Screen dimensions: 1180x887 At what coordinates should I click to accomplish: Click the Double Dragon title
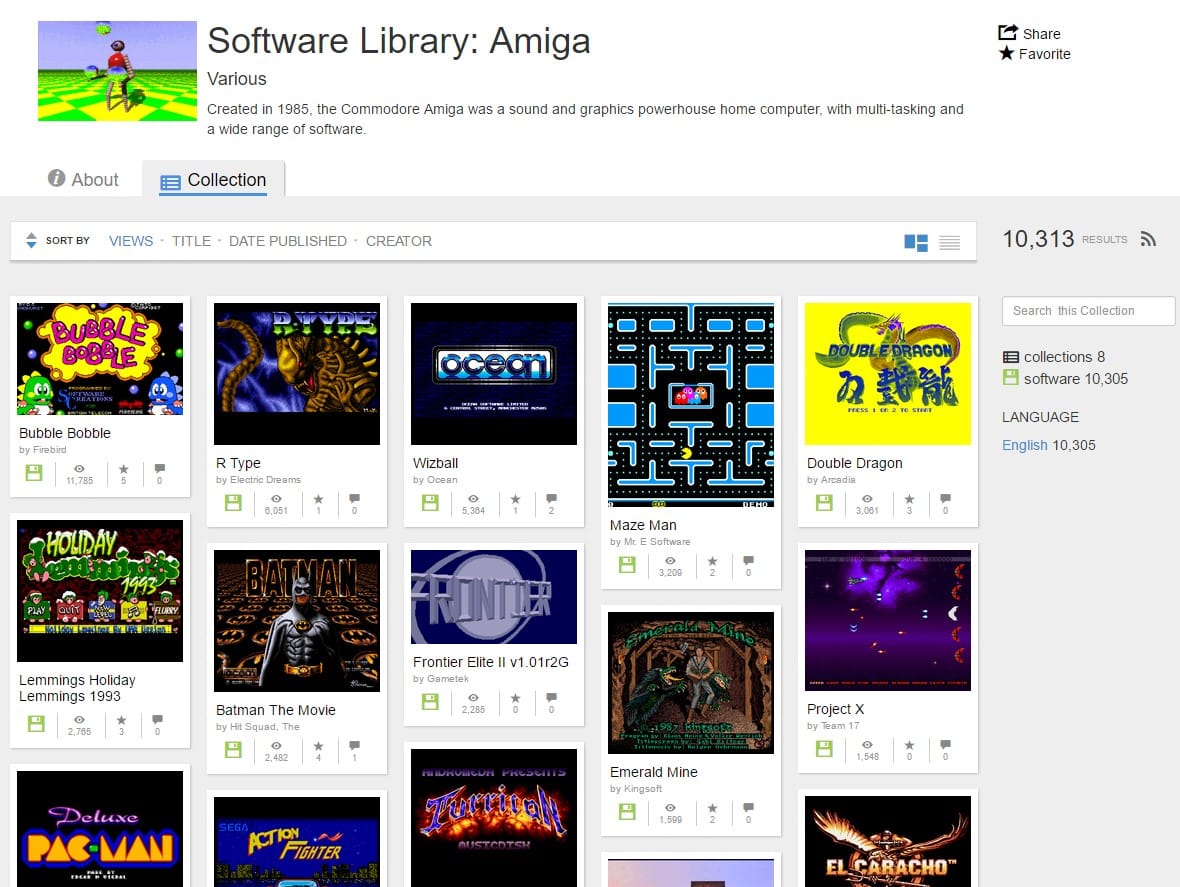pos(854,463)
